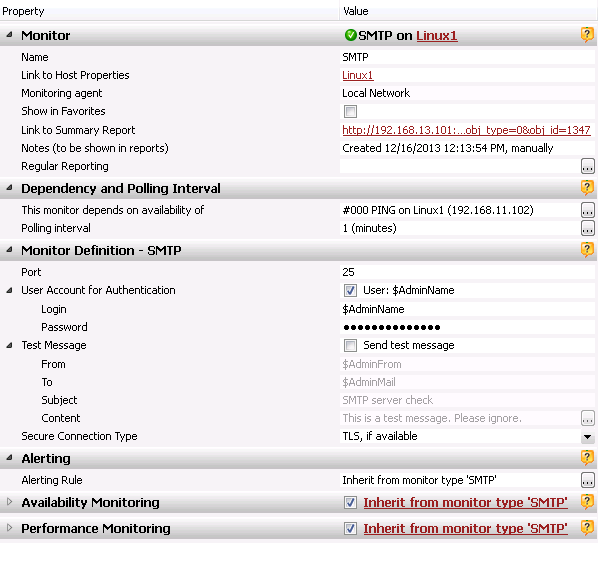Click the green status icon beside SMTP on Linux1

[350, 35]
